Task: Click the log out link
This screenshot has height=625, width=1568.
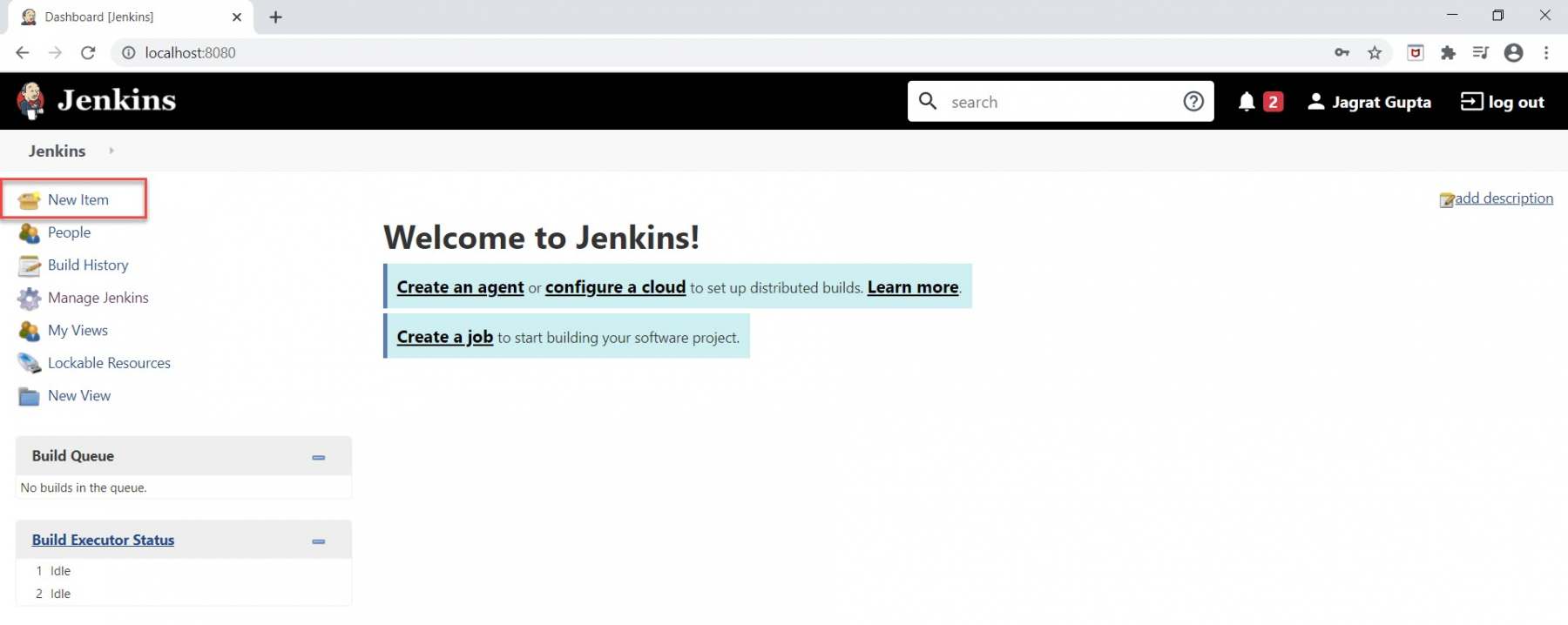Action: (1516, 102)
